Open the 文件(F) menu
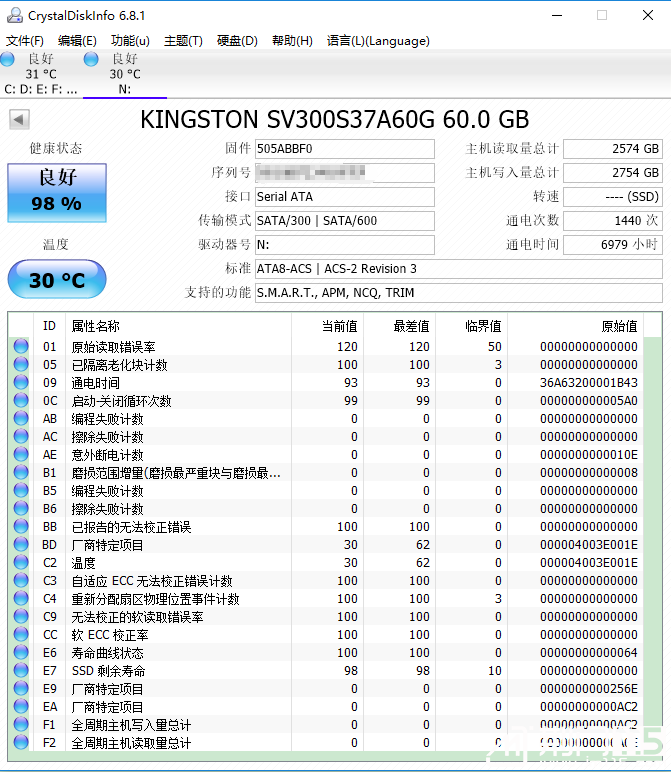Viewport: 671px width, 772px height. [25, 41]
